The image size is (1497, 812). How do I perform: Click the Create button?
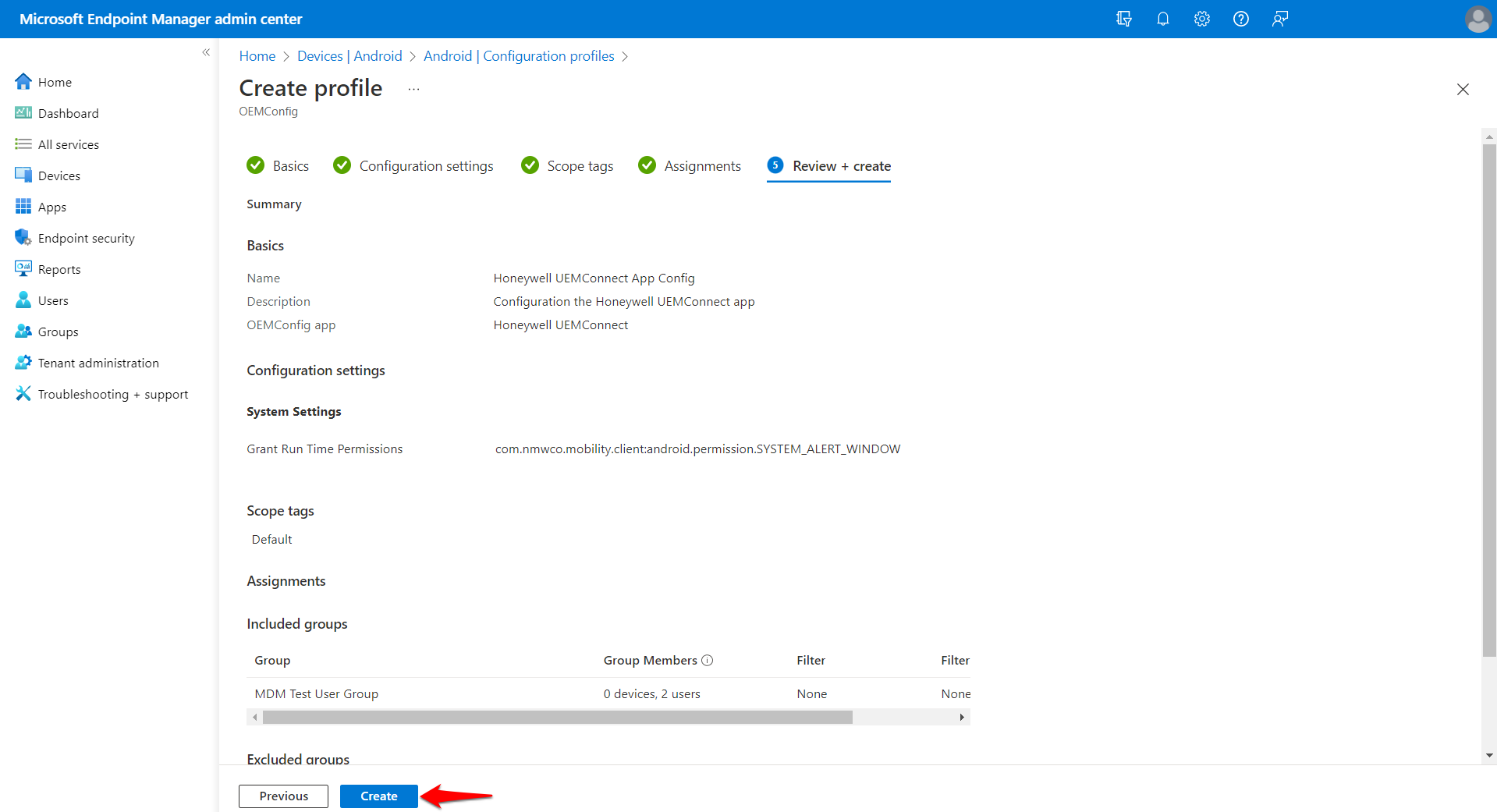pyautogui.click(x=379, y=796)
